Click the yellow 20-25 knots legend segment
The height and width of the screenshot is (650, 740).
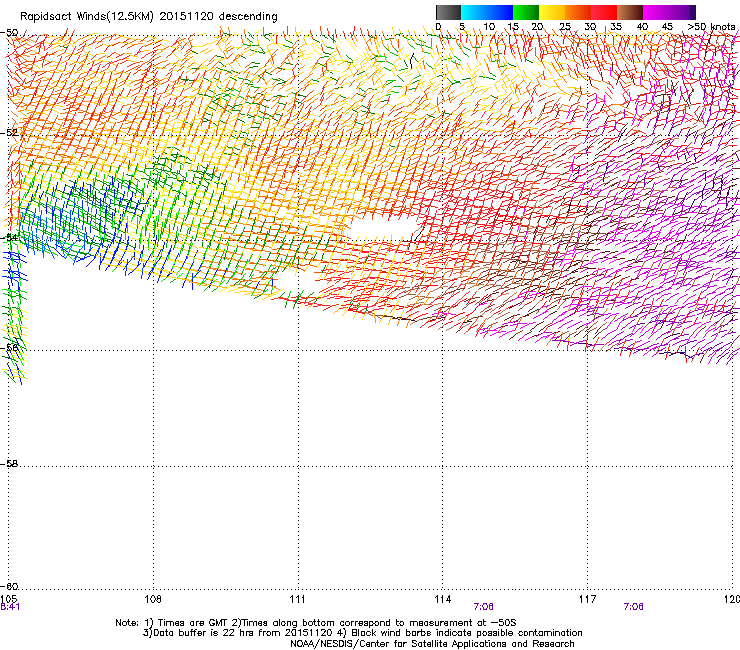552,12
